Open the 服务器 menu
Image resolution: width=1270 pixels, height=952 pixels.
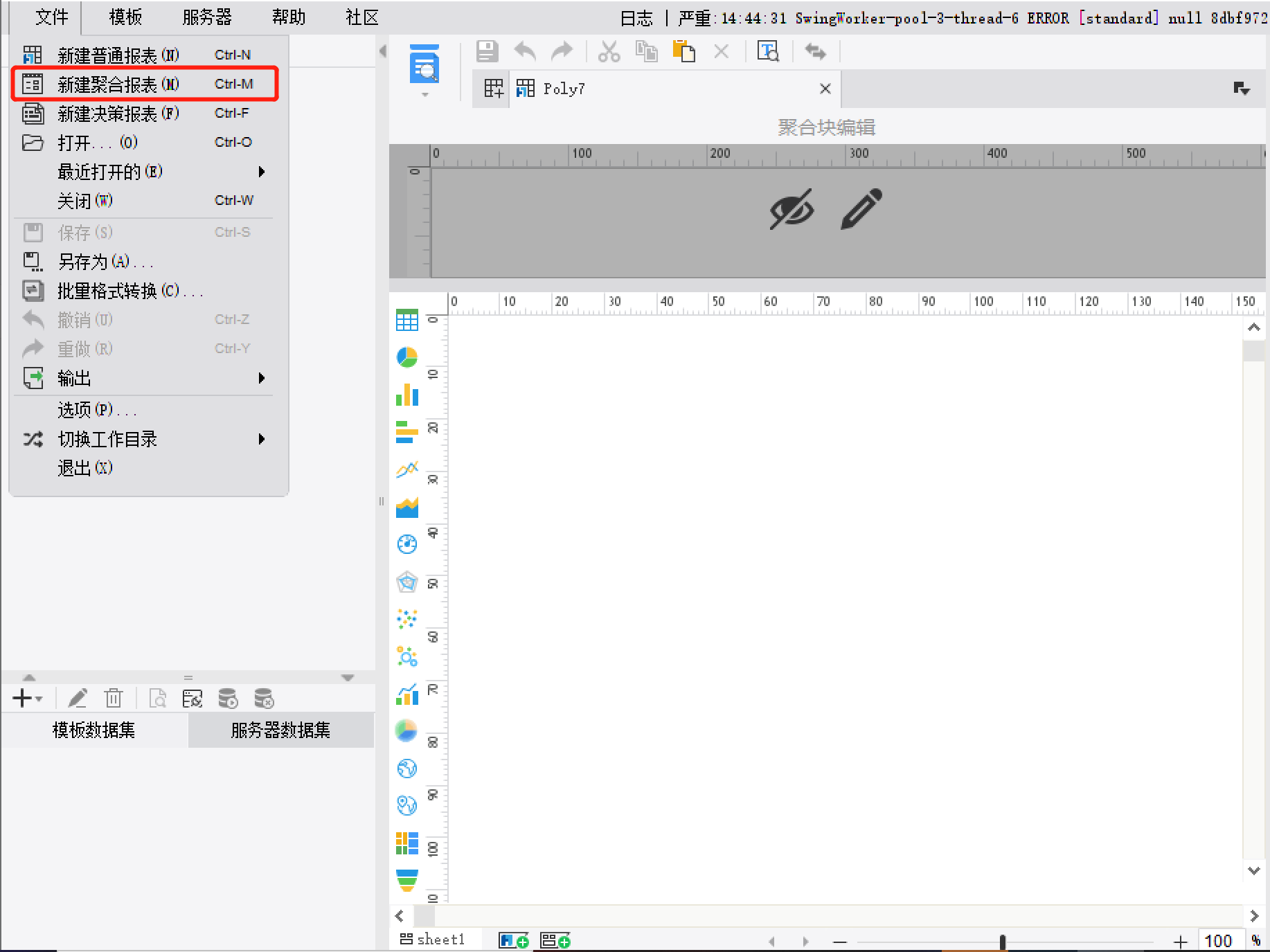207,17
